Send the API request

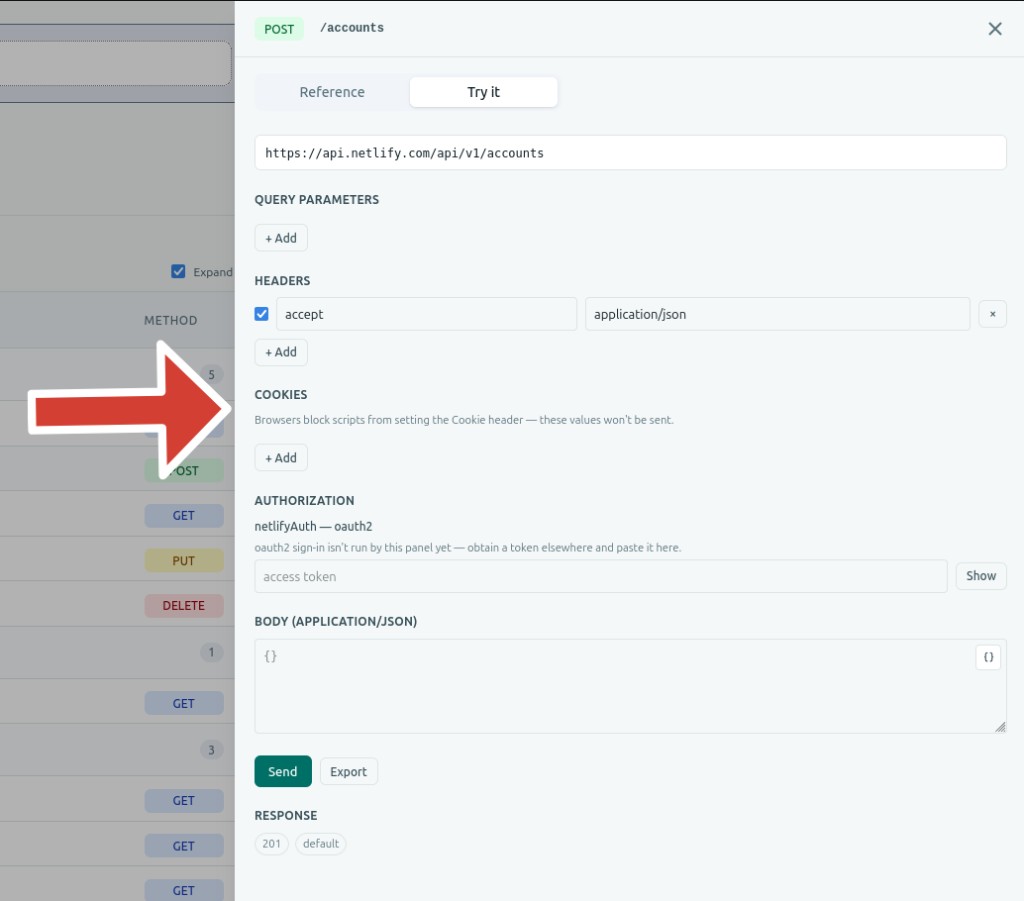point(283,771)
